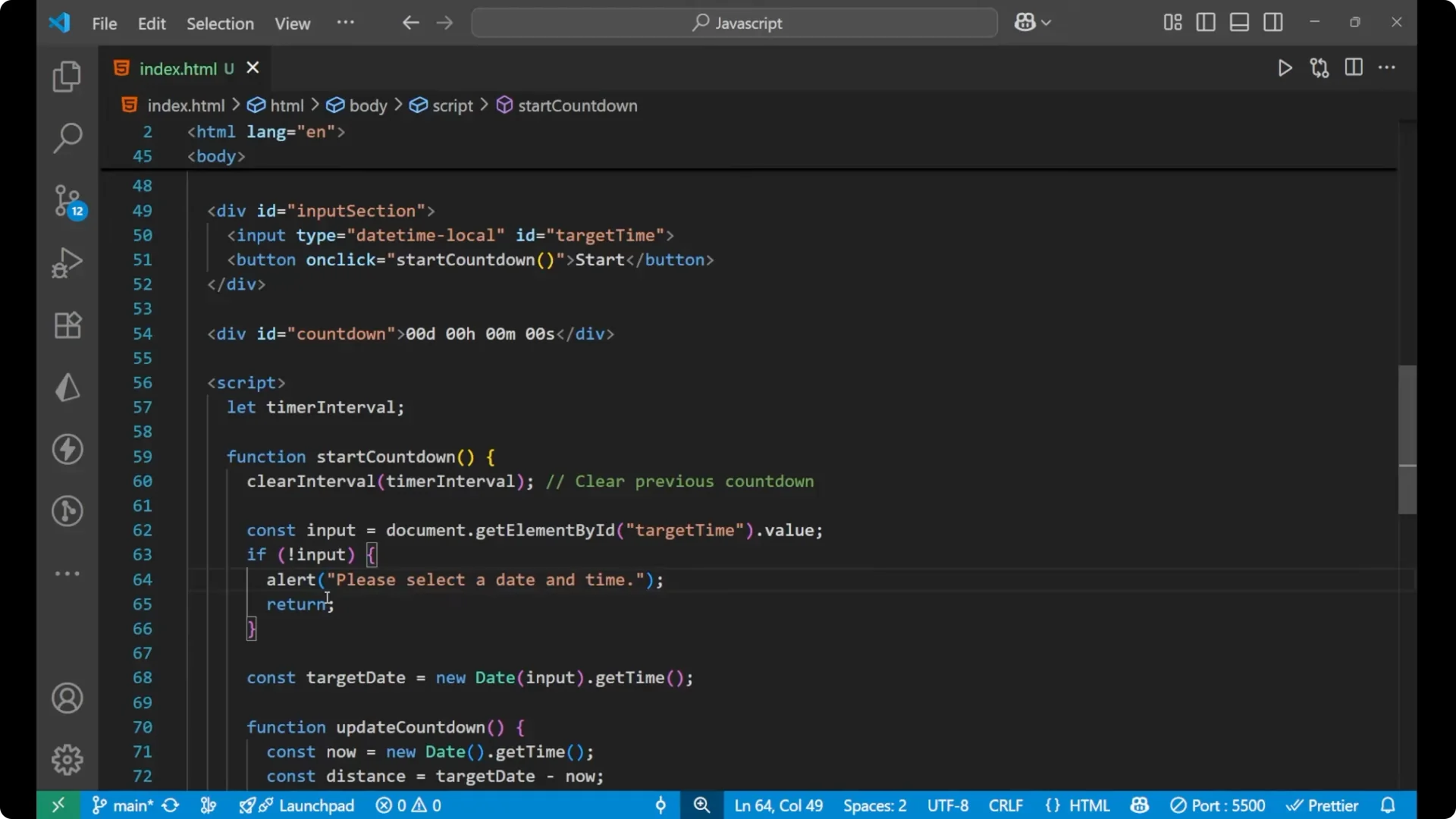This screenshot has height=819, width=1456.
Task: Open the Edit menu
Action: (152, 24)
